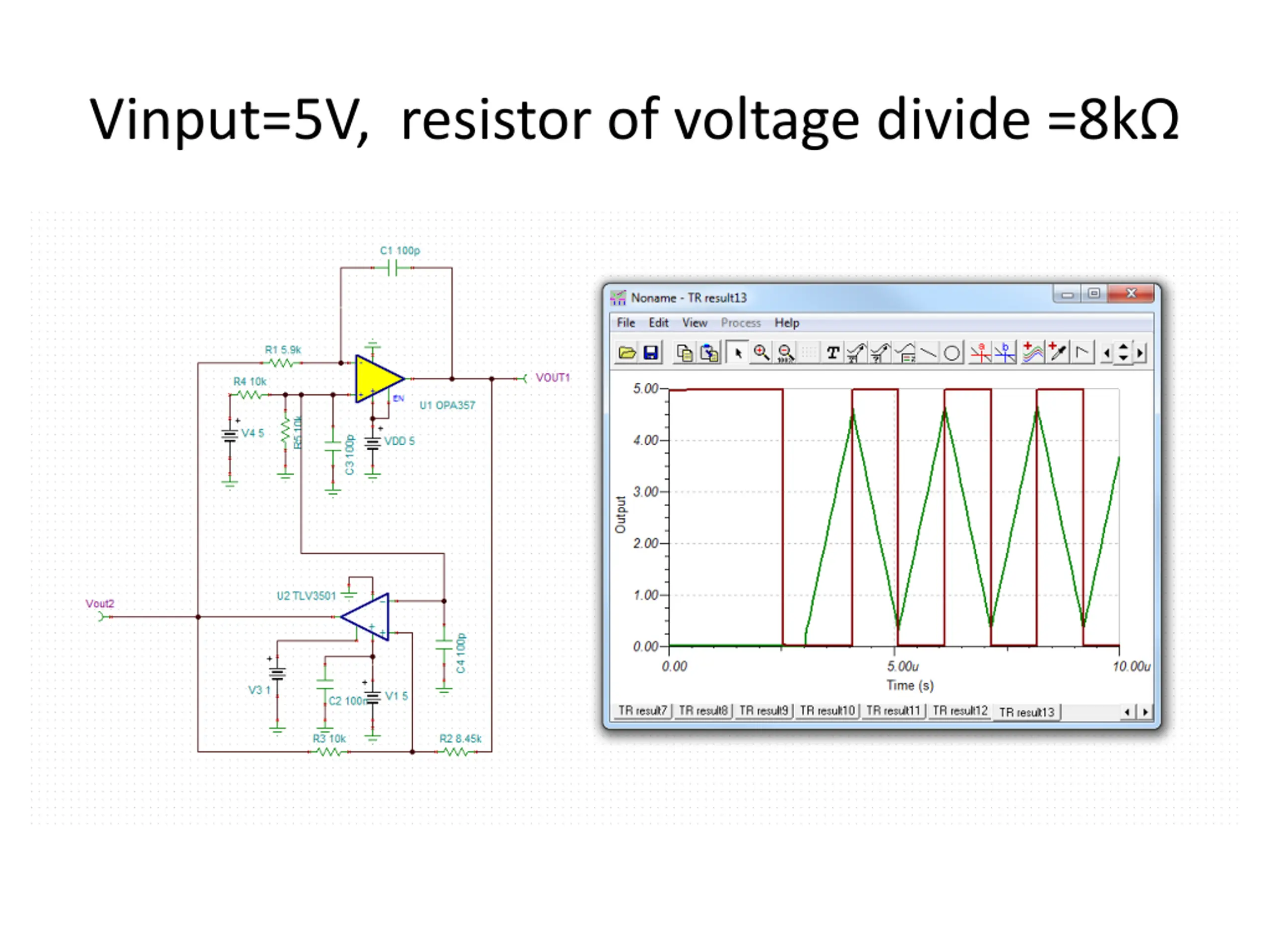Image resolution: width=1270 pixels, height=952 pixels.
Task: Click the Paste clipboard icon
Action: point(709,353)
